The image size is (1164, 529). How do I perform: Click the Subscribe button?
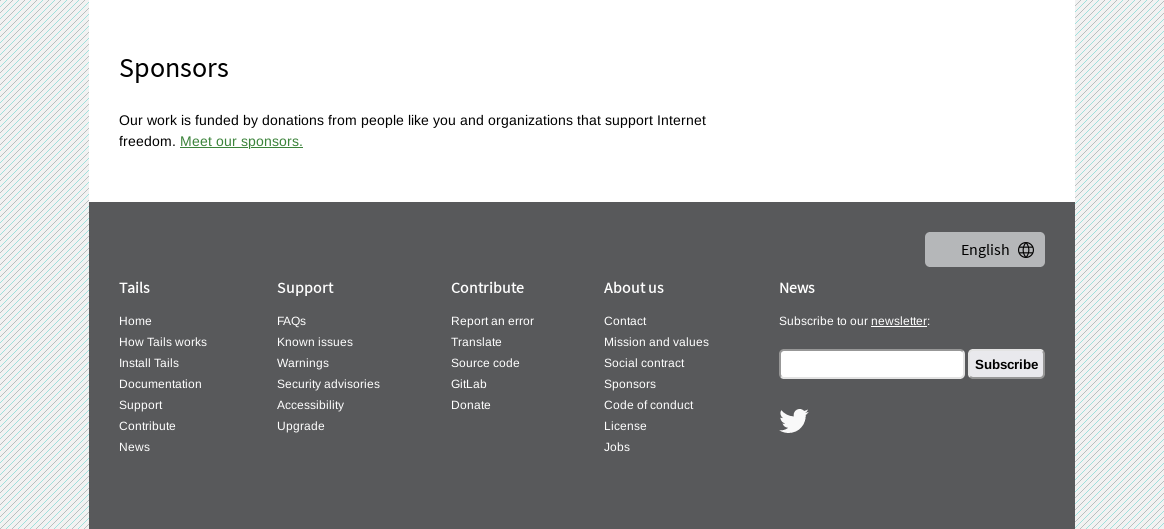[1006, 364]
